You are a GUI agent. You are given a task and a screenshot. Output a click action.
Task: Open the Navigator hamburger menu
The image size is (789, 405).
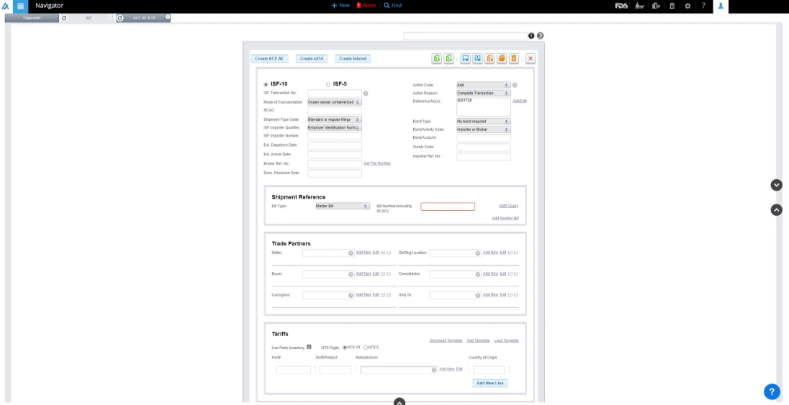tap(21, 6)
